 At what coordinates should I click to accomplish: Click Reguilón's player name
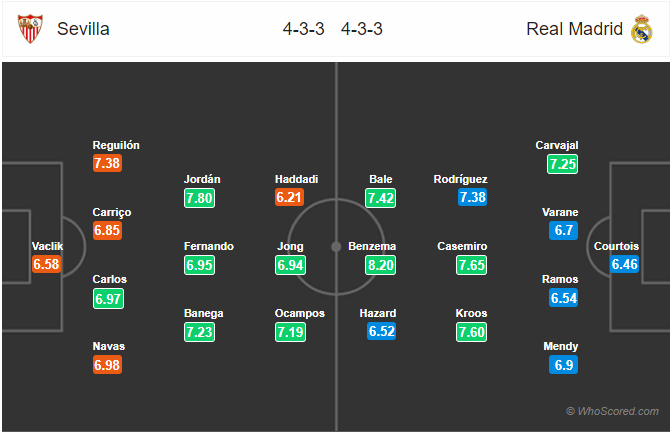(x=116, y=145)
